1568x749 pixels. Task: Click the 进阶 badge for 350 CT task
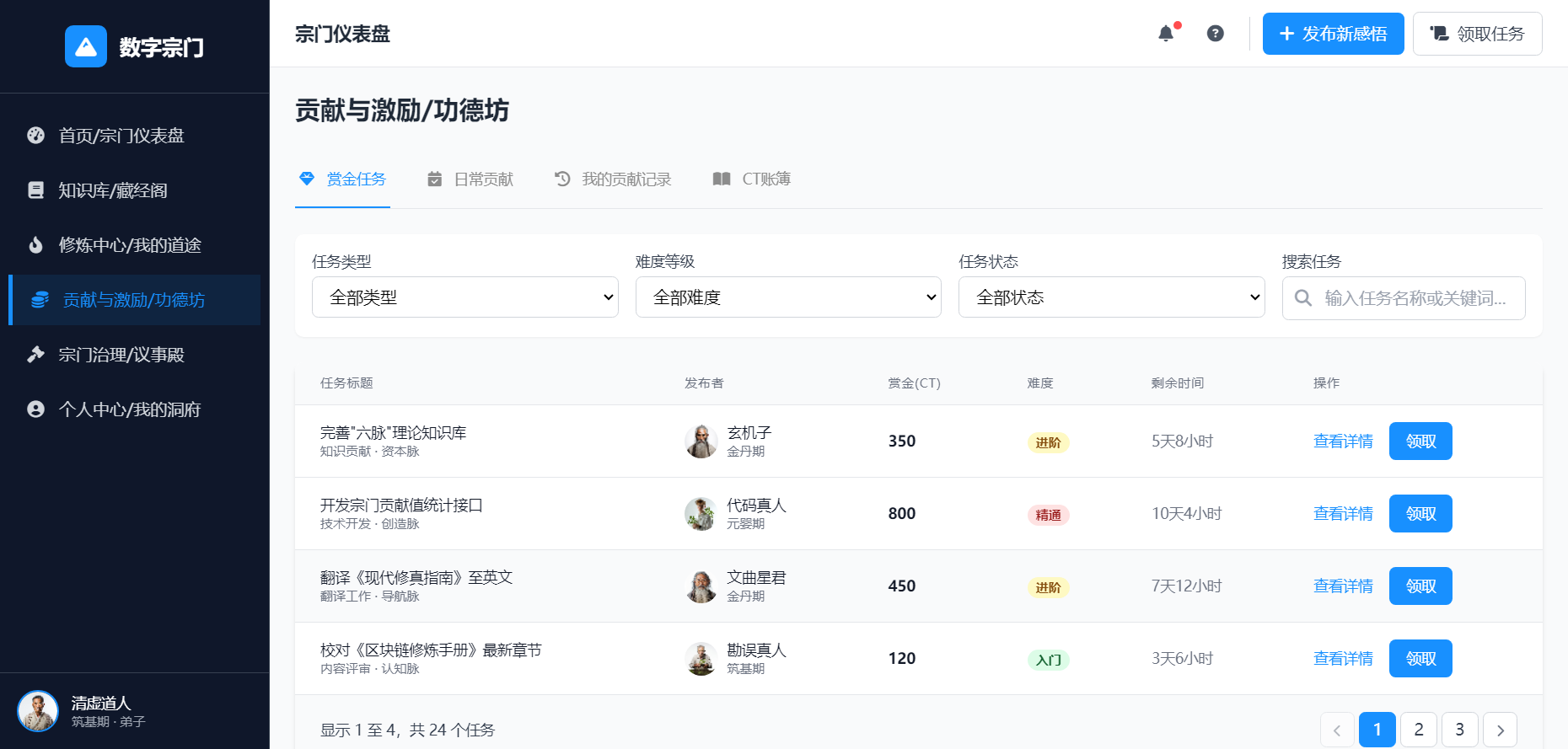(1048, 442)
